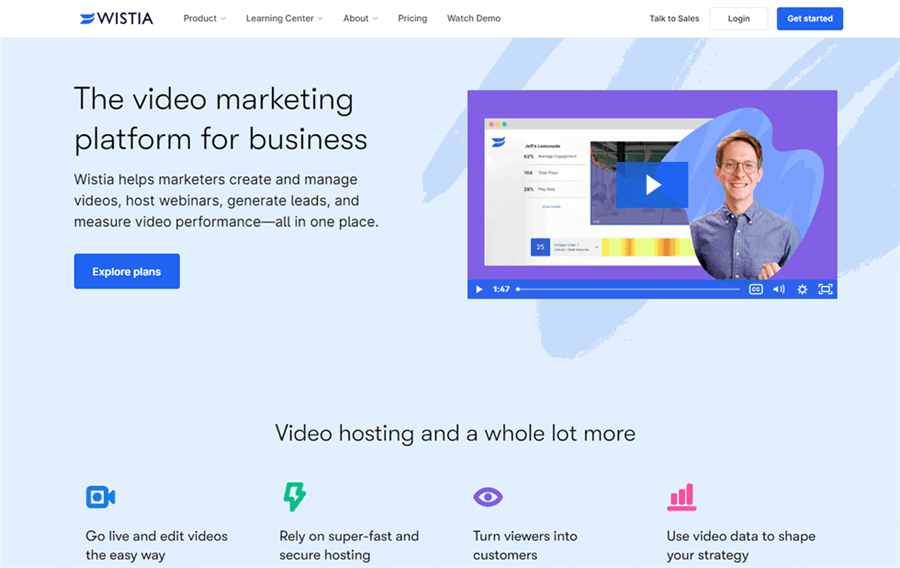This screenshot has width=900, height=568.
Task: Expand the Product menu
Action: 204,18
